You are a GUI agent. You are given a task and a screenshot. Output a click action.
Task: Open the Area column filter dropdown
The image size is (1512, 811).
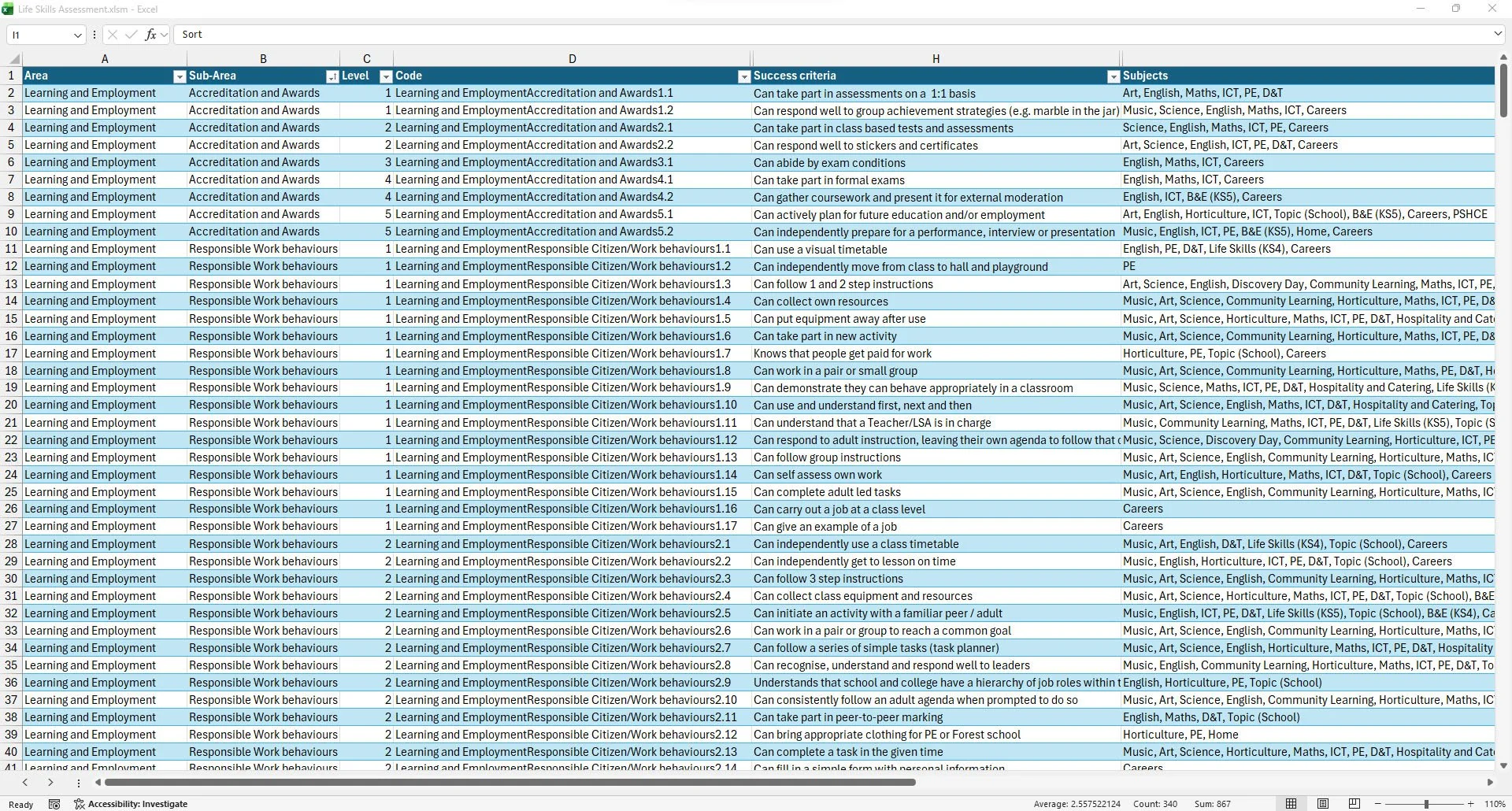180,76
